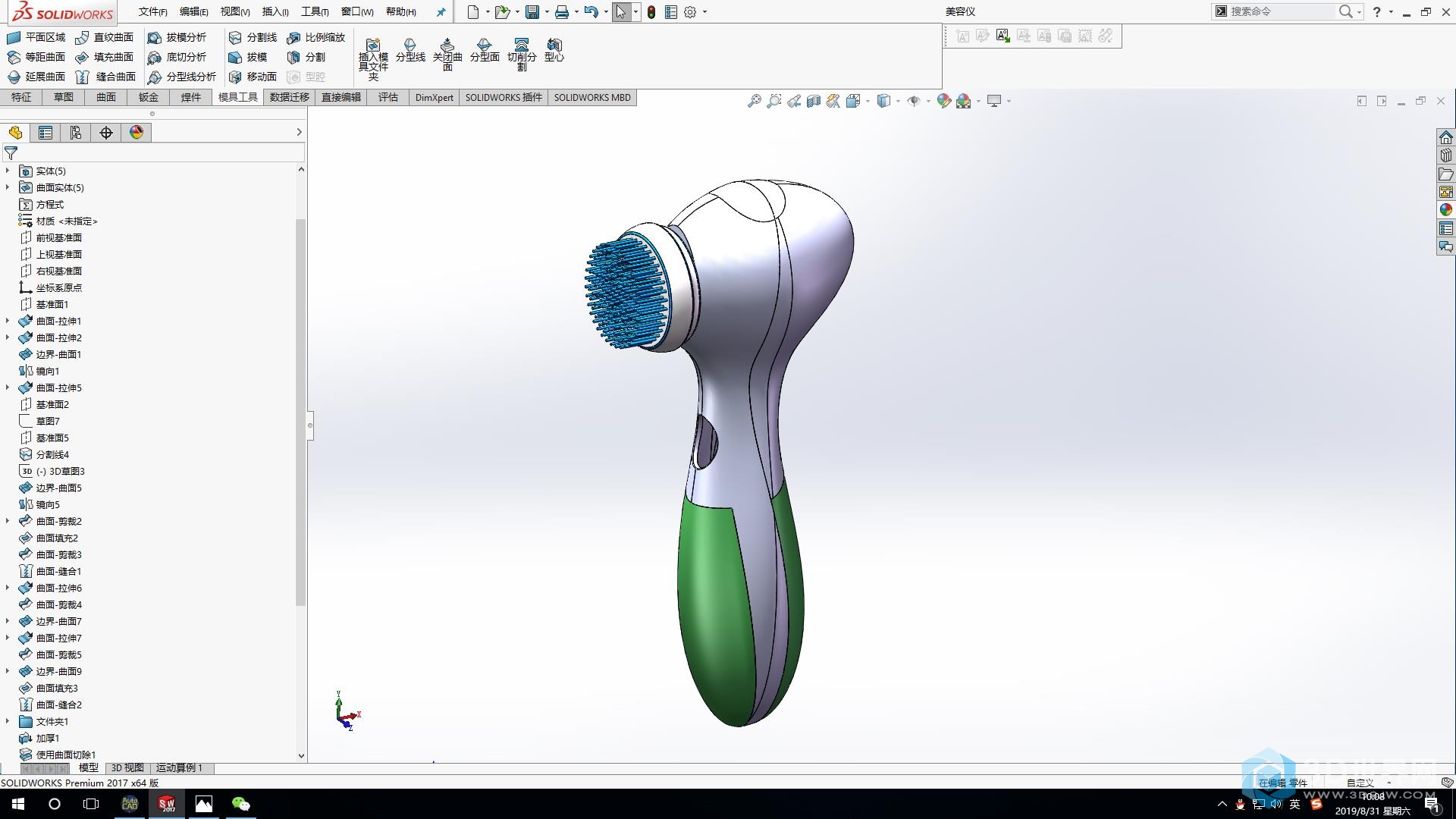
Task: Open the Windows Start menu
Action: (18, 804)
